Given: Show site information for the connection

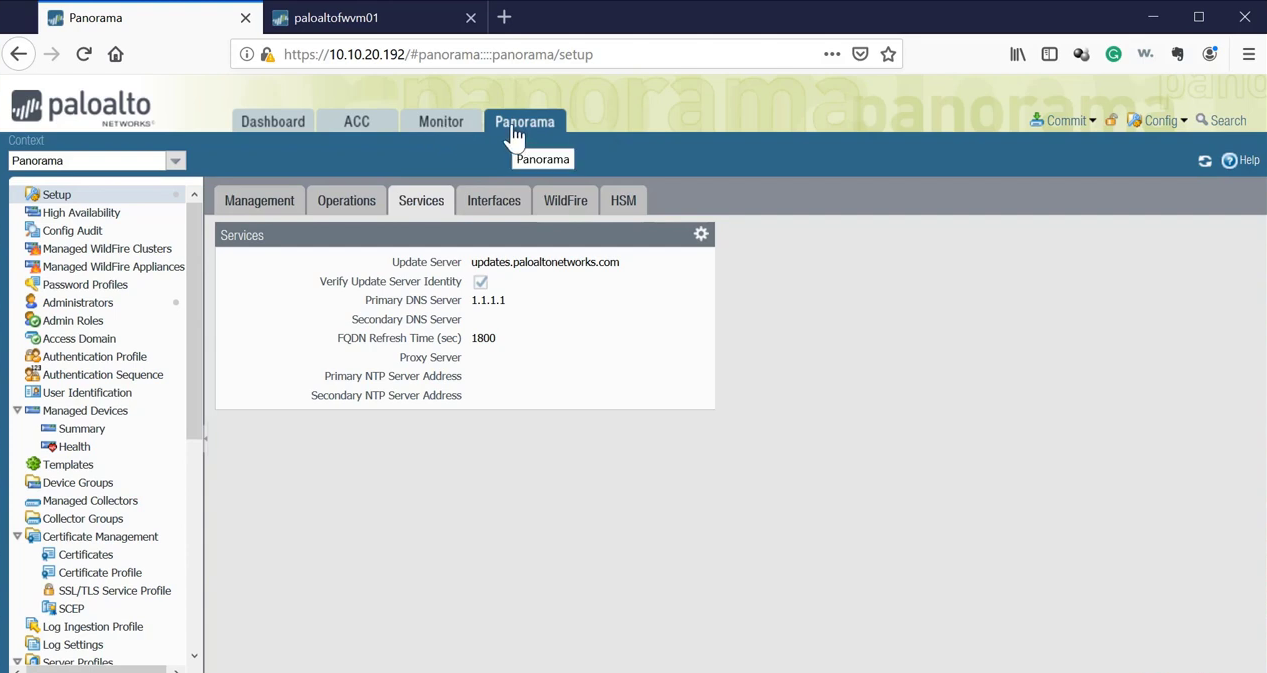Looking at the screenshot, I should (x=246, y=54).
